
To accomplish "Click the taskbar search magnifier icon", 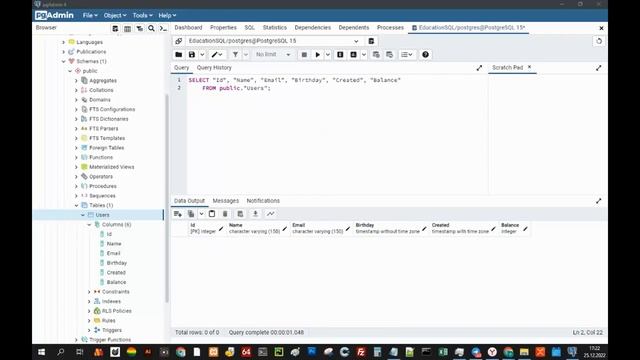I will click(x=61, y=352).
